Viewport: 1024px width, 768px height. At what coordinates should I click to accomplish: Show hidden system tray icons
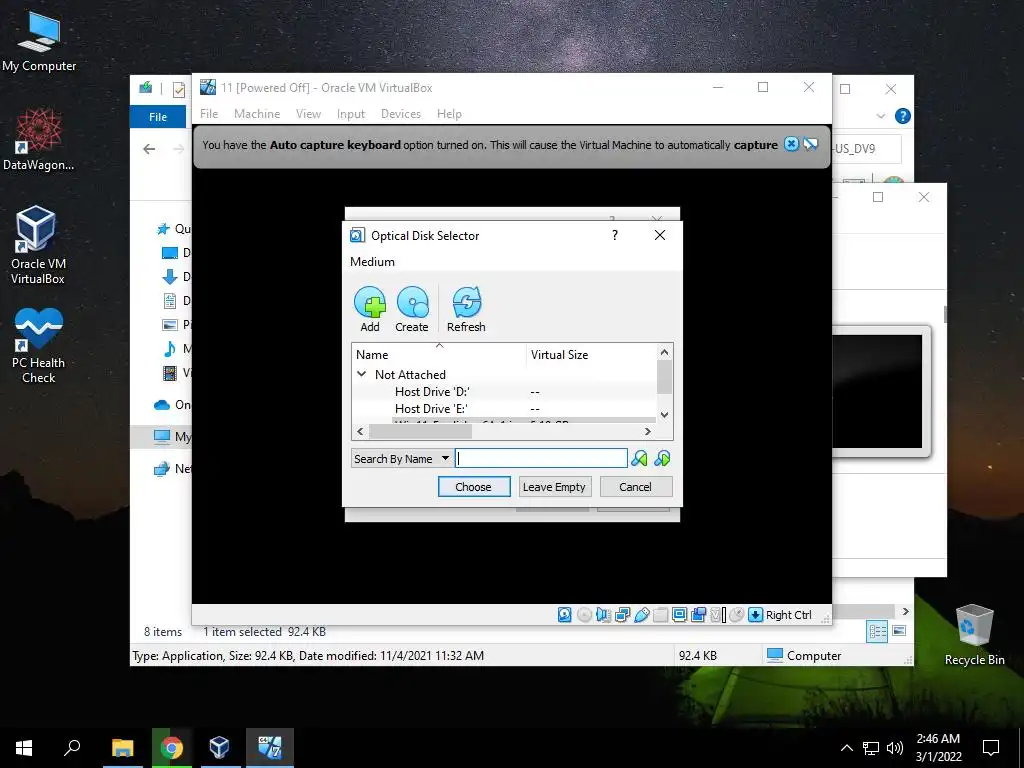point(846,748)
